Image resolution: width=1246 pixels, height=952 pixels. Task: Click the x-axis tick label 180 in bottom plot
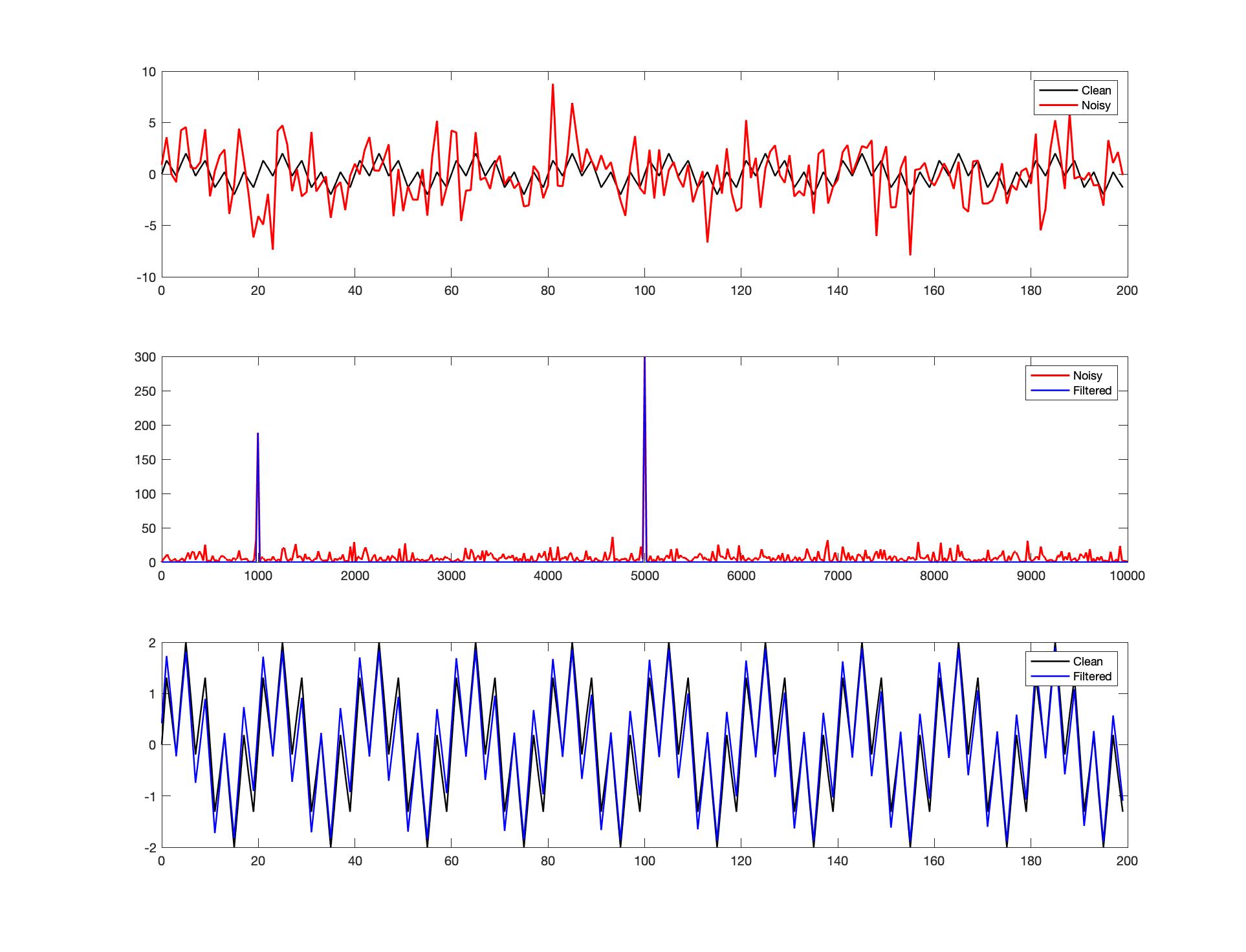(1031, 861)
